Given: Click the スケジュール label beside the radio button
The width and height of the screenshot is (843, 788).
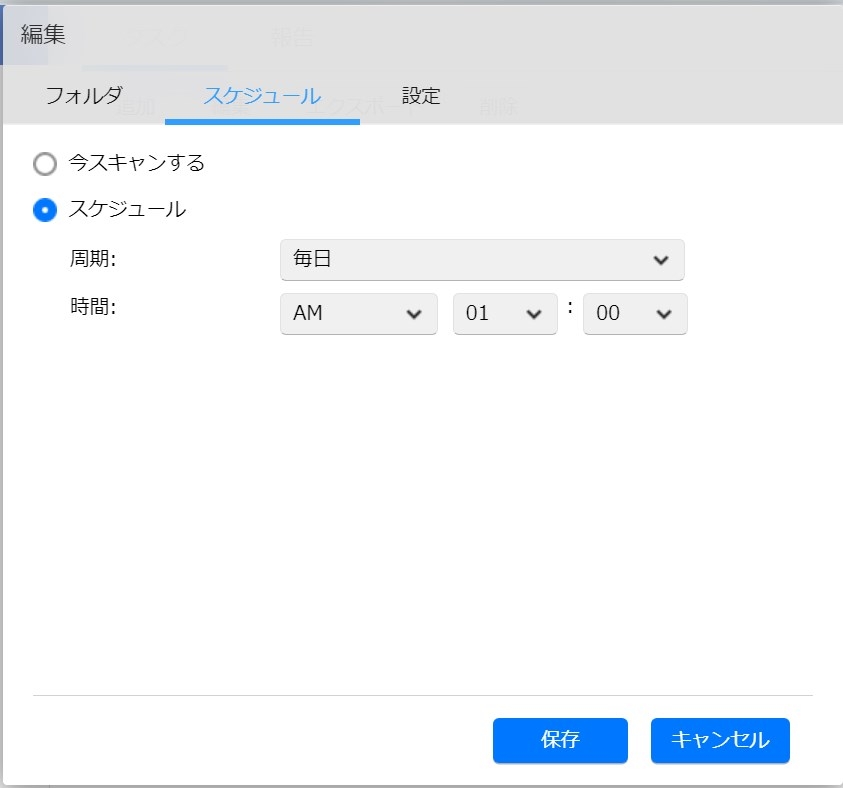Looking at the screenshot, I should (x=127, y=210).
